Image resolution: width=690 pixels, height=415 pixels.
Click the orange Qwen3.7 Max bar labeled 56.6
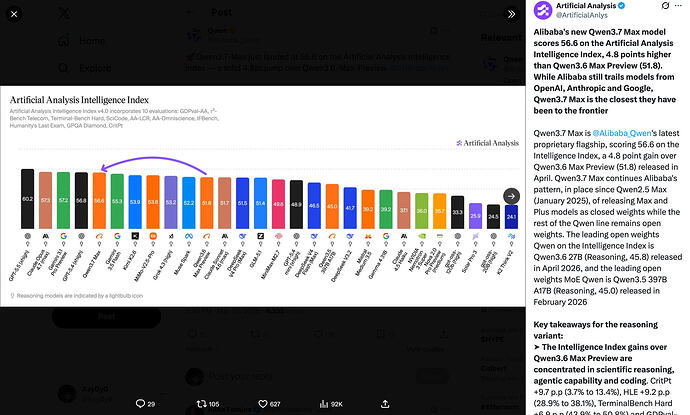click(x=99, y=201)
